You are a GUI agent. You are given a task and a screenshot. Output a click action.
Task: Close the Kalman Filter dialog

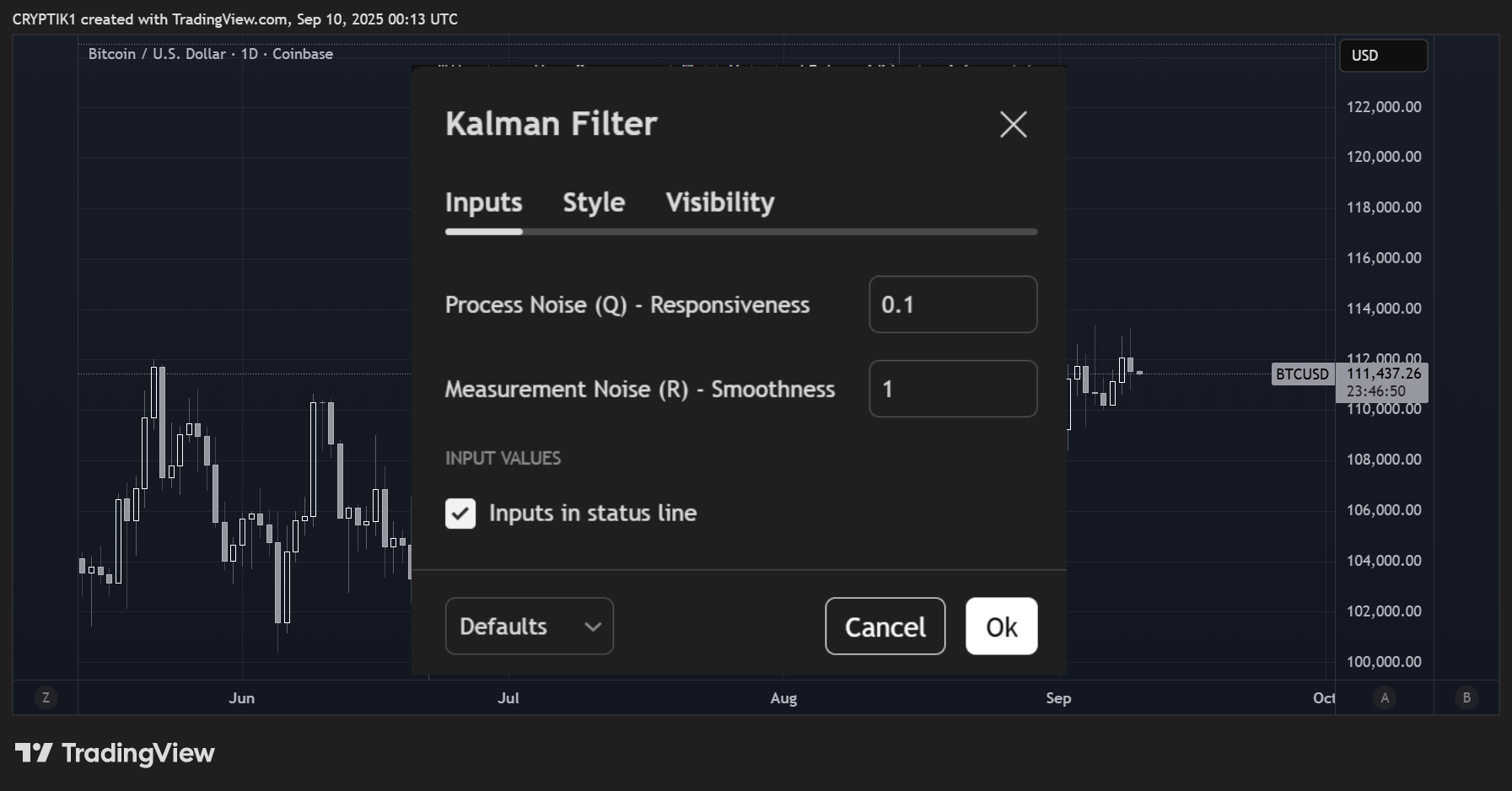click(x=1013, y=125)
